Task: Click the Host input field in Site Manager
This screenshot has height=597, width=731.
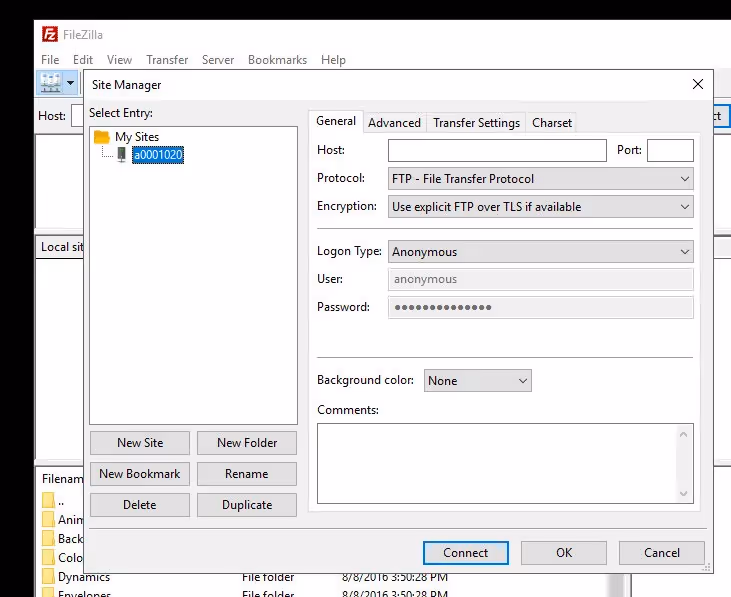Action: tap(497, 151)
